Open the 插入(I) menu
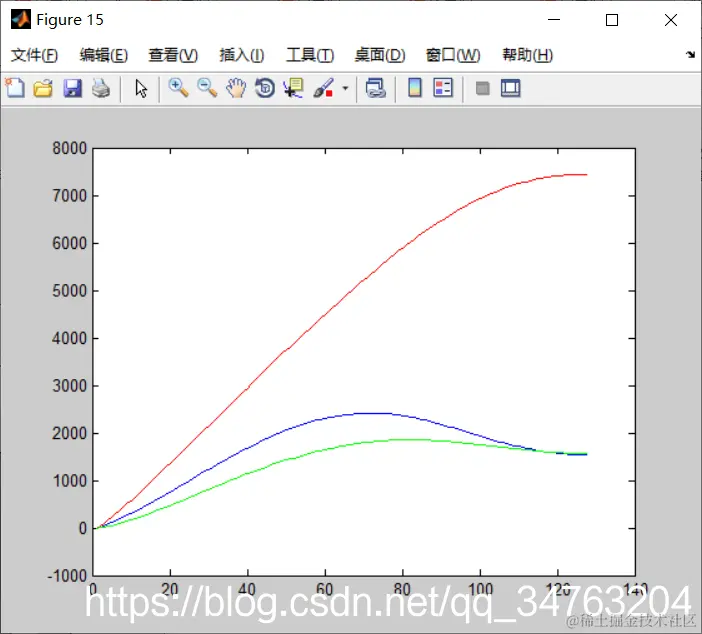This screenshot has height=634, width=702. [x=242, y=55]
